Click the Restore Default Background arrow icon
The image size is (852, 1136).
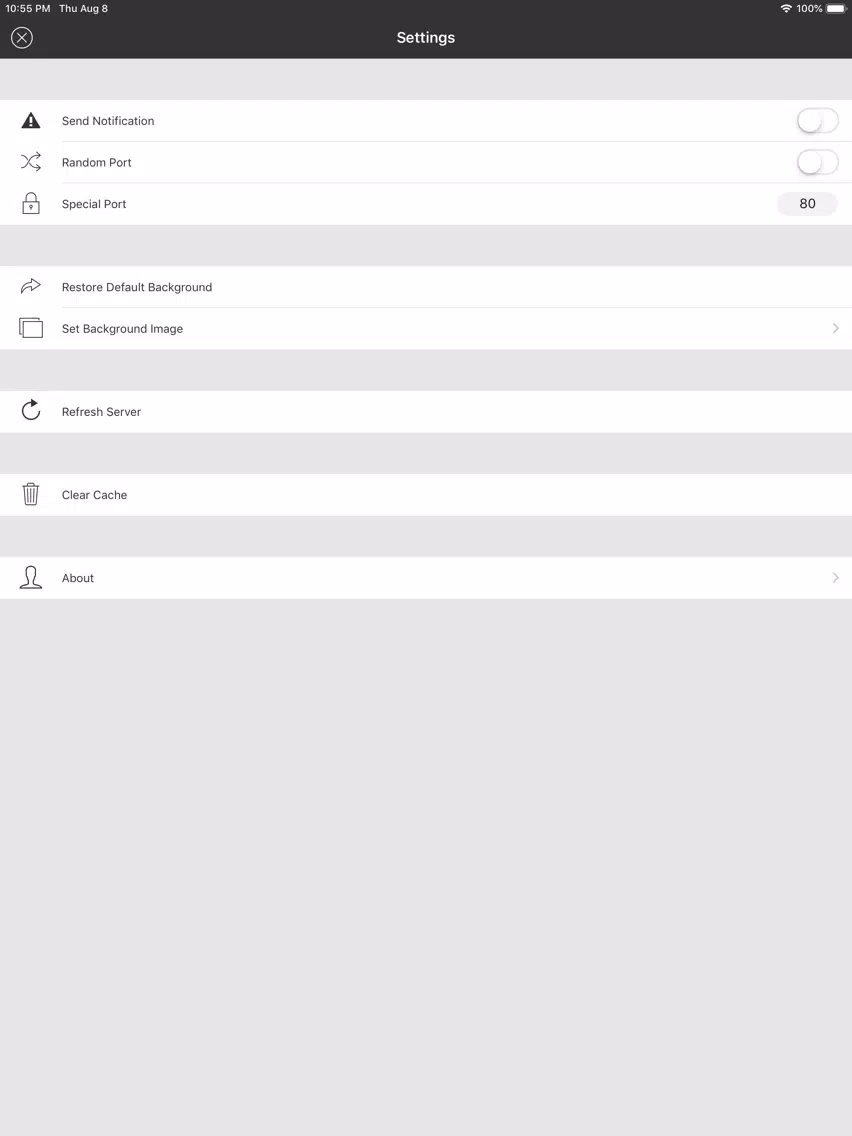pos(30,286)
